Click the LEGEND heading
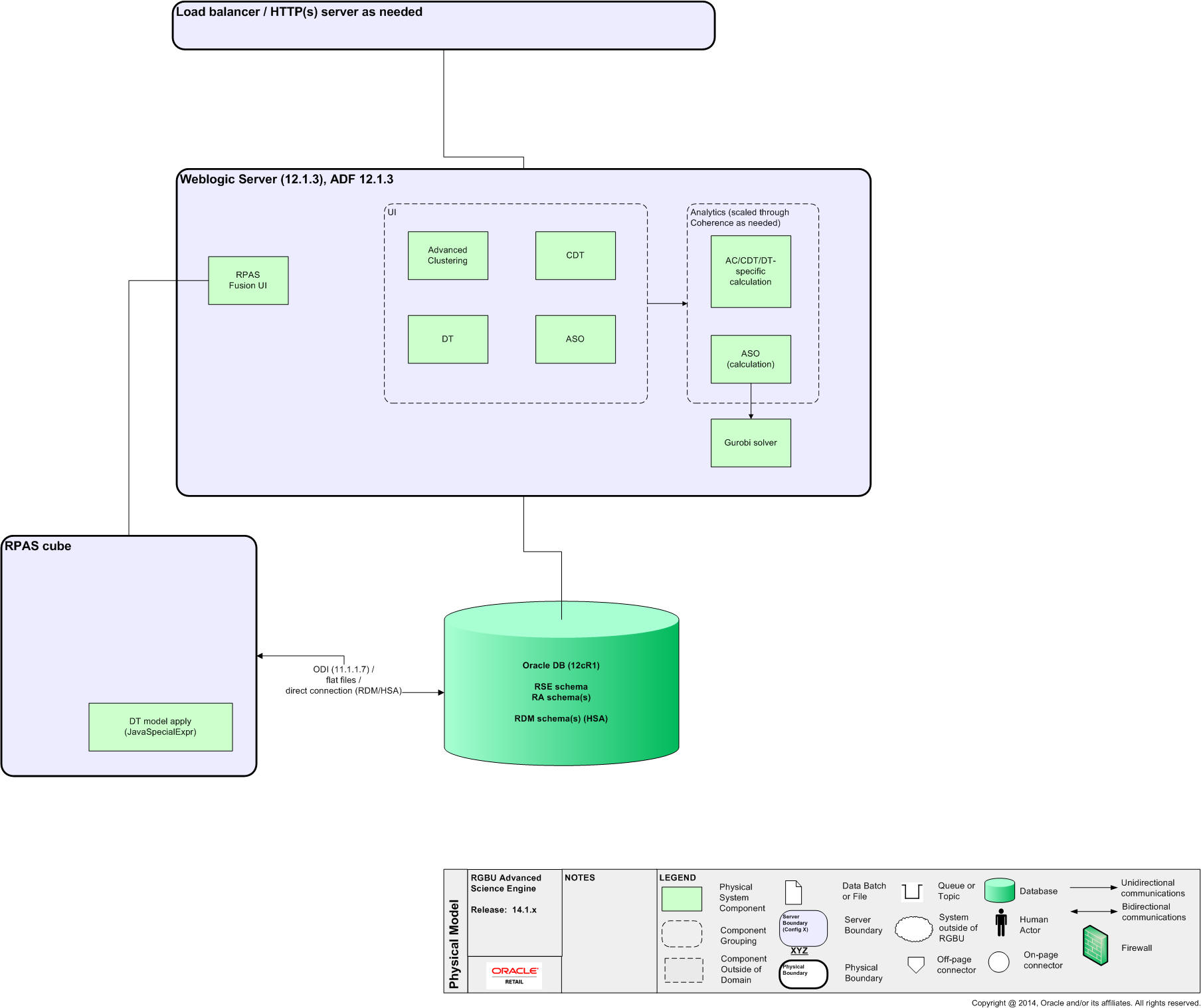The image size is (1201, 1008). point(678,878)
